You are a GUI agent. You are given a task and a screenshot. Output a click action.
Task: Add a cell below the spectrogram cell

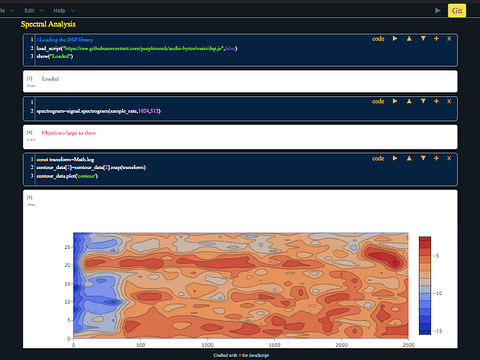(x=436, y=101)
